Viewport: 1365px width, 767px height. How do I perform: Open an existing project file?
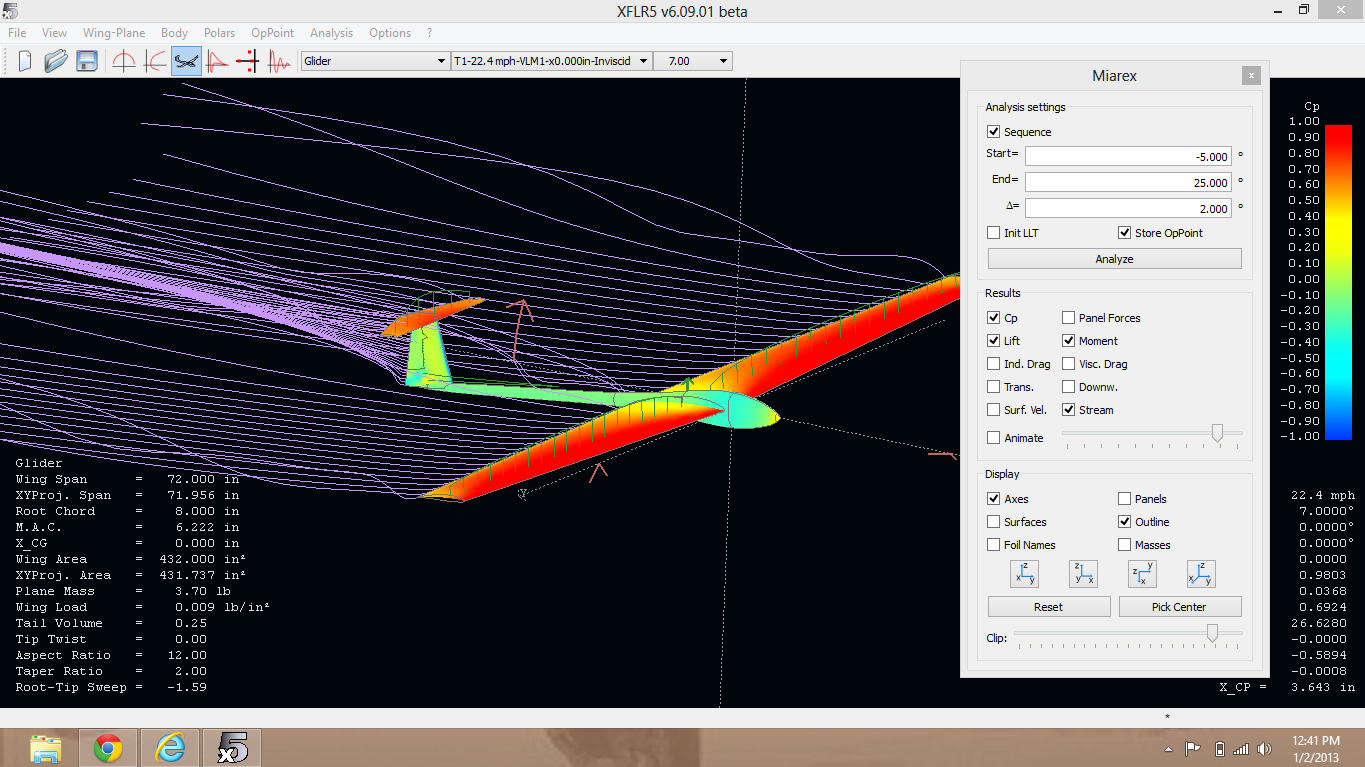tap(56, 60)
